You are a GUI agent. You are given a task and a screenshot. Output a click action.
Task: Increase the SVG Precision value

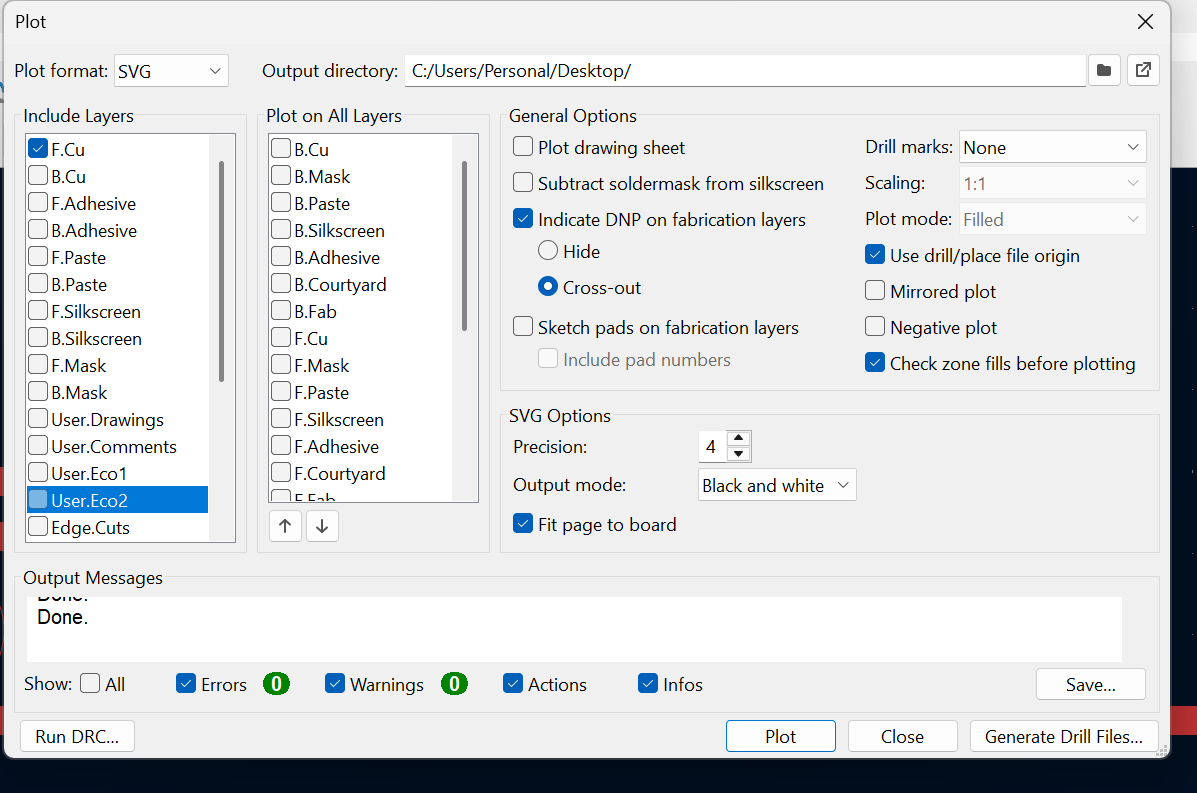pos(738,440)
